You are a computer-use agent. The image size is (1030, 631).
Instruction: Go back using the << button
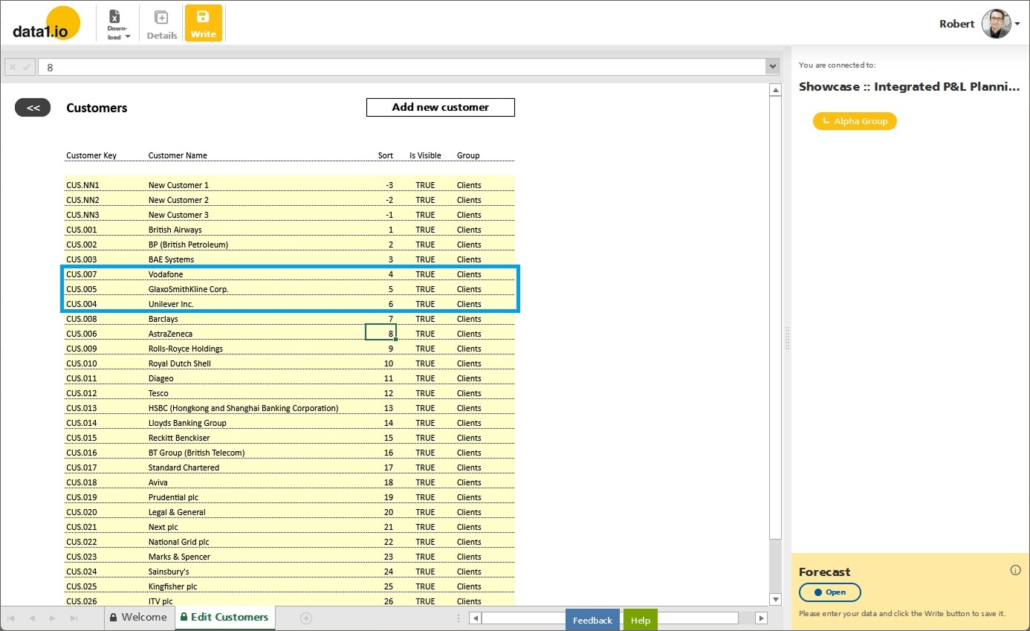(x=32, y=108)
